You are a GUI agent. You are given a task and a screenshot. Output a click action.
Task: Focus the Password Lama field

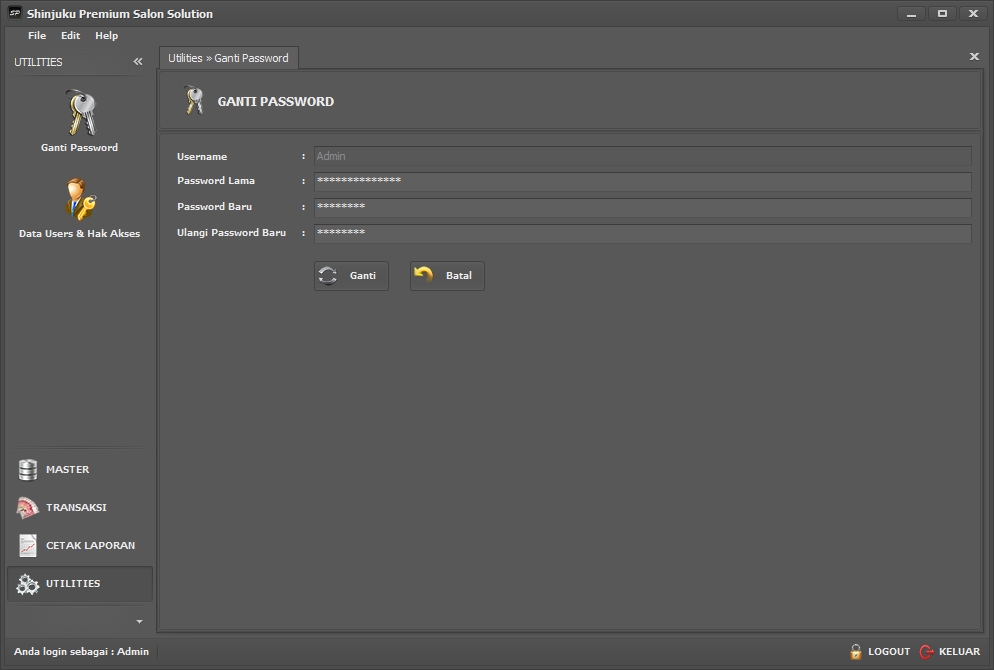[x=642, y=181]
